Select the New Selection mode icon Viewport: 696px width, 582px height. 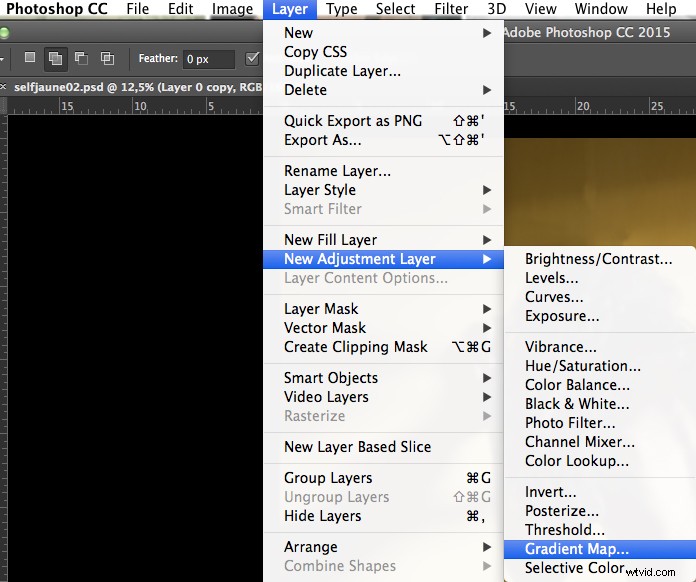pyautogui.click(x=30, y=58)
